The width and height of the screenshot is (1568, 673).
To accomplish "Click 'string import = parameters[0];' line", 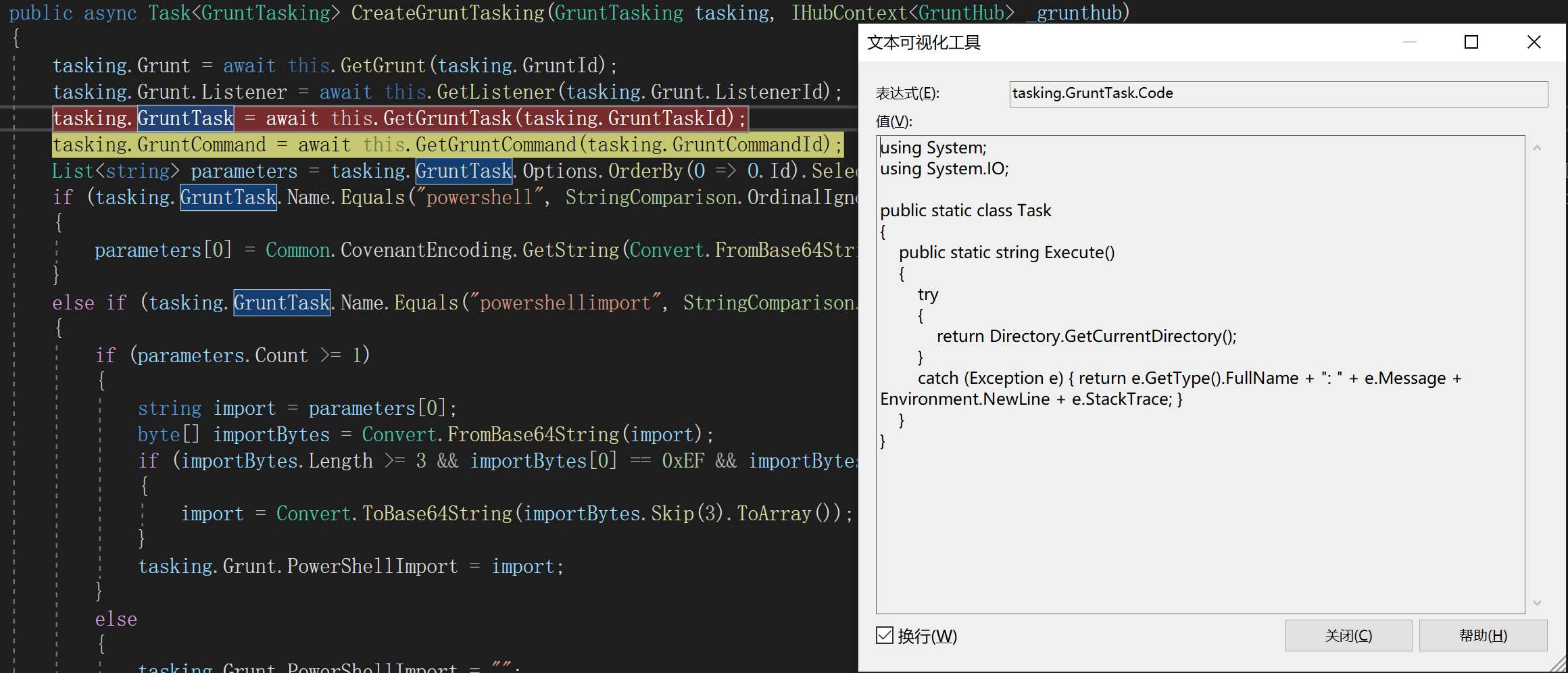I will tap(297, 408).
